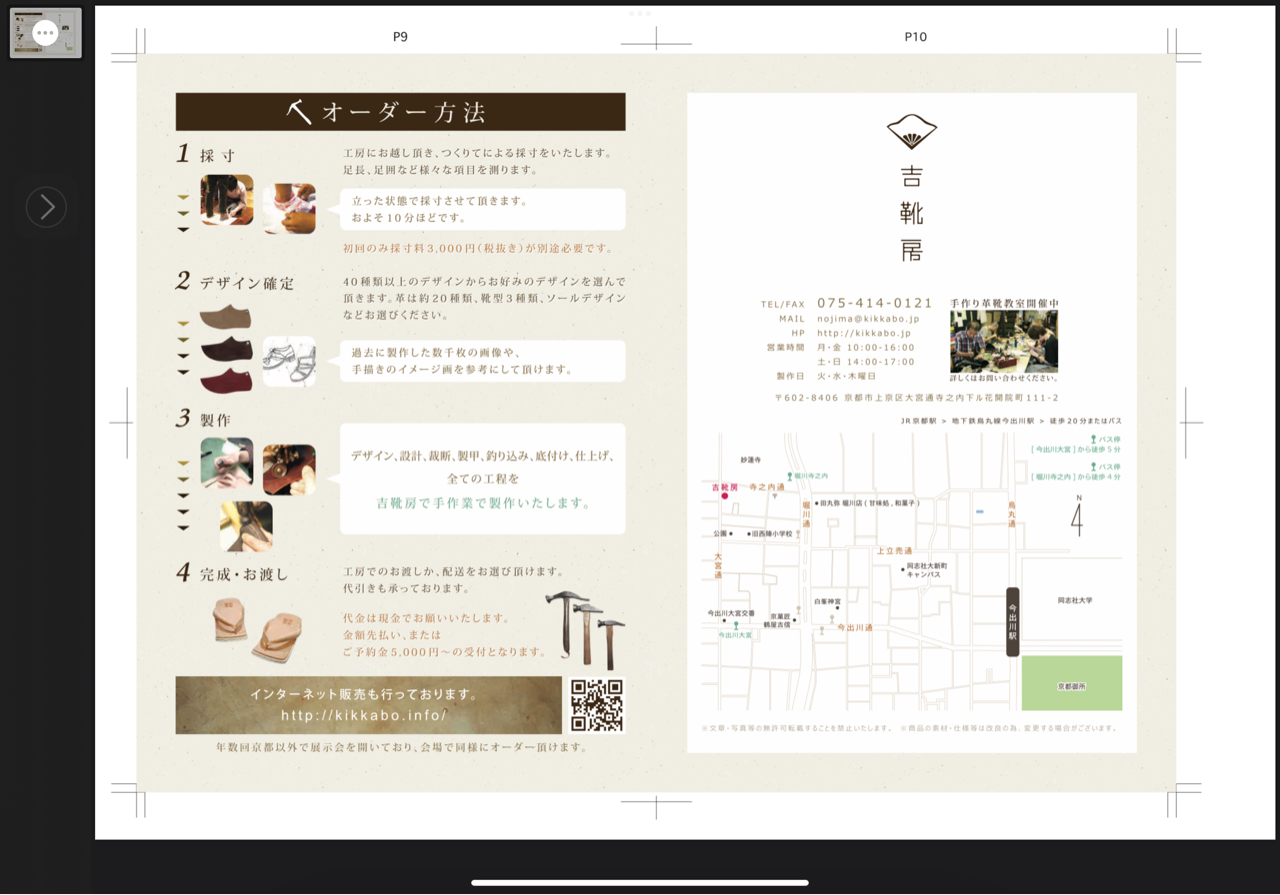This screenshot has width=1280, height=895.
Task: Open the http://kikkabo.jp homepage link
Action: tap(864, 333)
